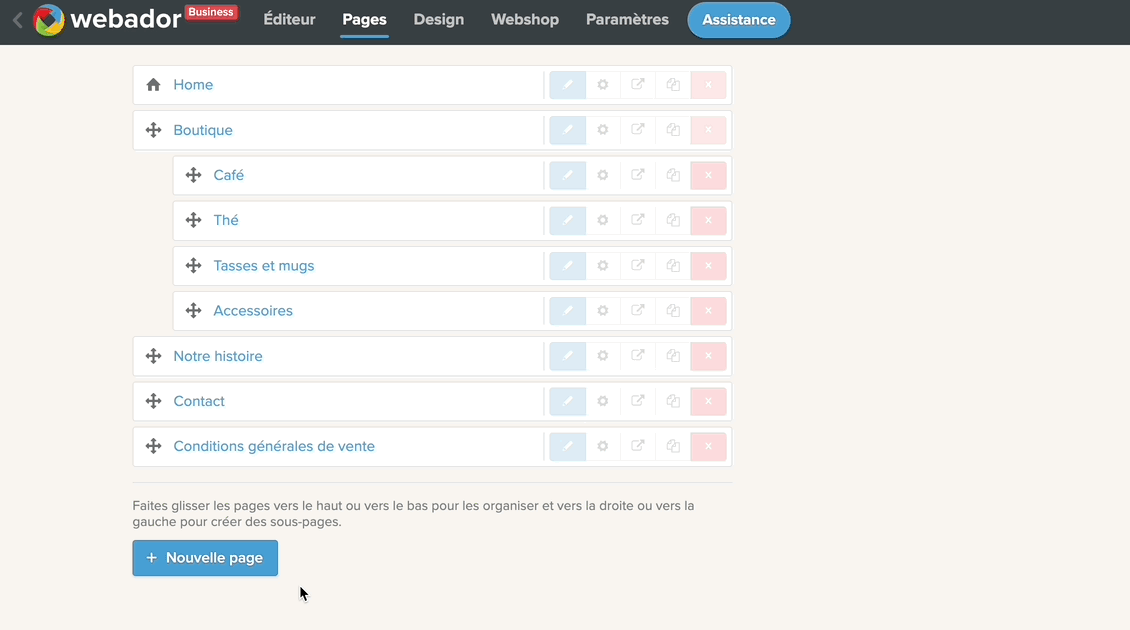Edit Conditions générales de vente pencil icon

pos(568,446)
